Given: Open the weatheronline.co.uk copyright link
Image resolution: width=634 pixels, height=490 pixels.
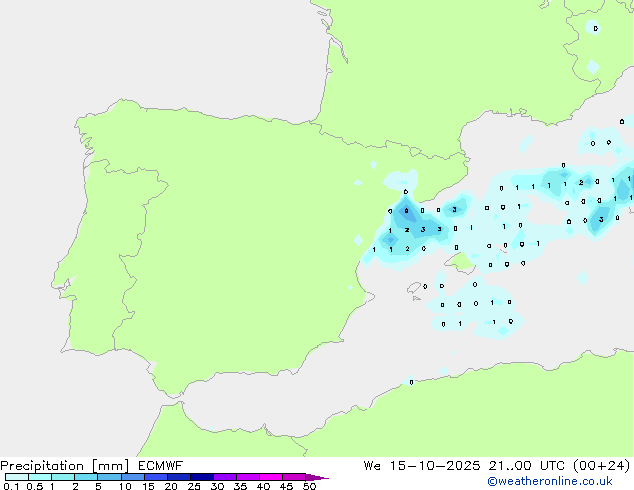Looking at the screenshot, I should 549,481.
